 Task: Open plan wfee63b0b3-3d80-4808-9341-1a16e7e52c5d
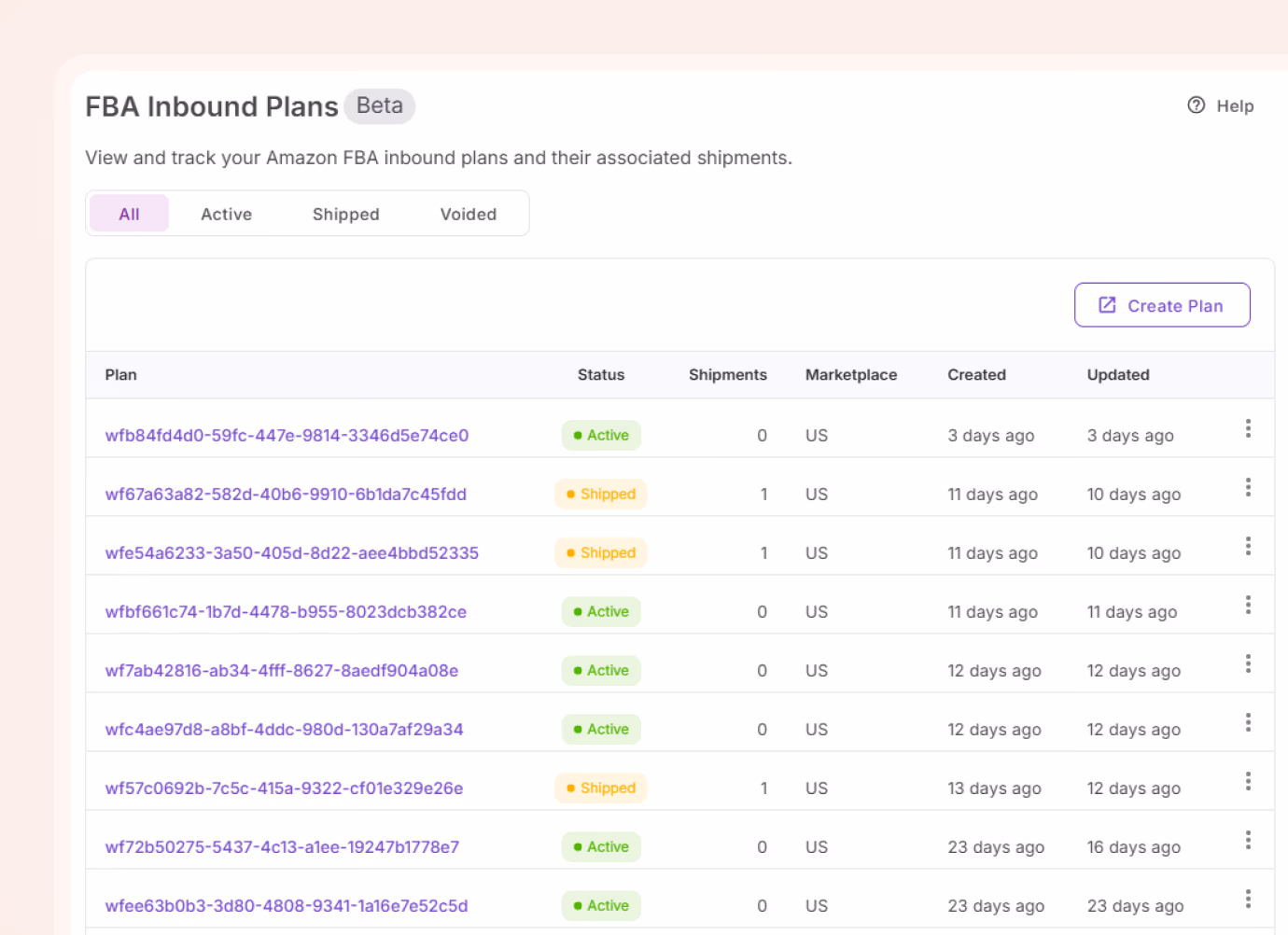pos(287,905)
